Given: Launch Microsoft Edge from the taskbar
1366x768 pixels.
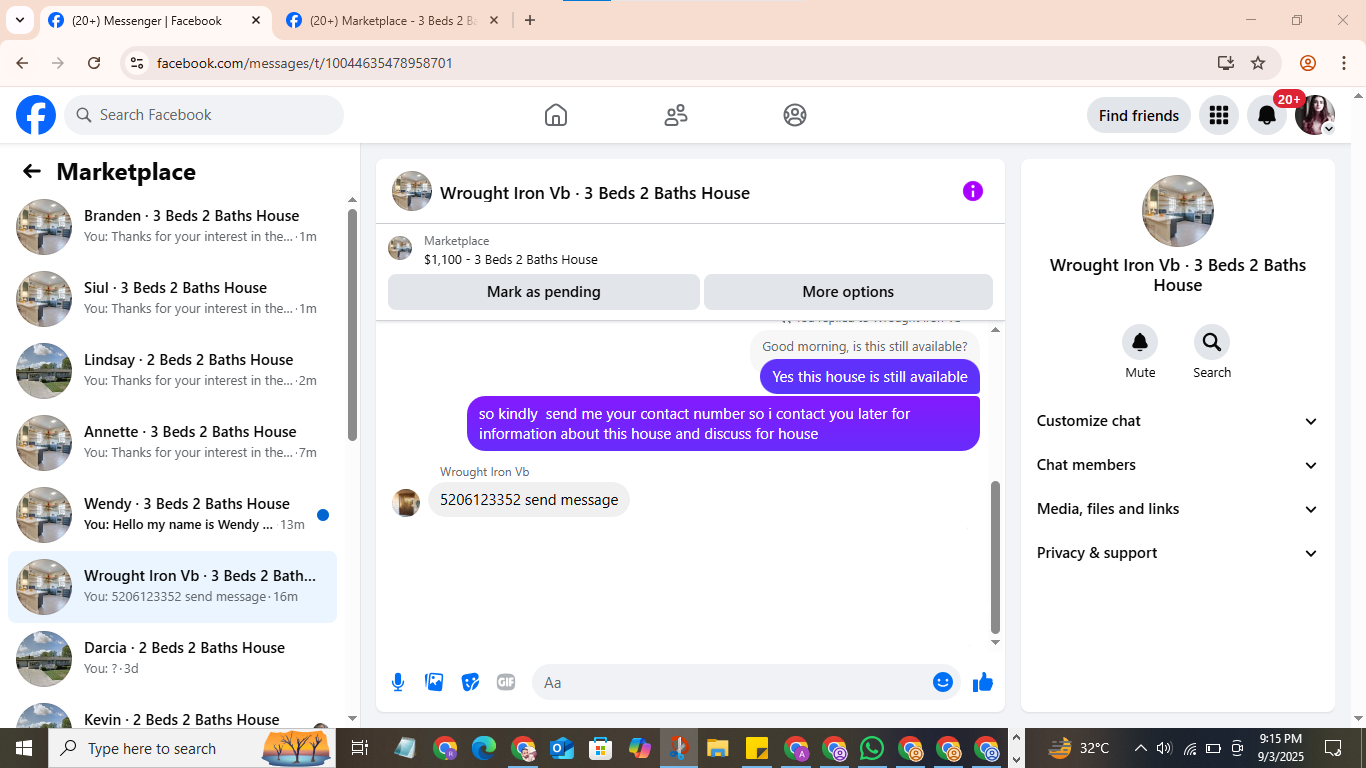Looking at the screenshot, I should tap(484, 748).
